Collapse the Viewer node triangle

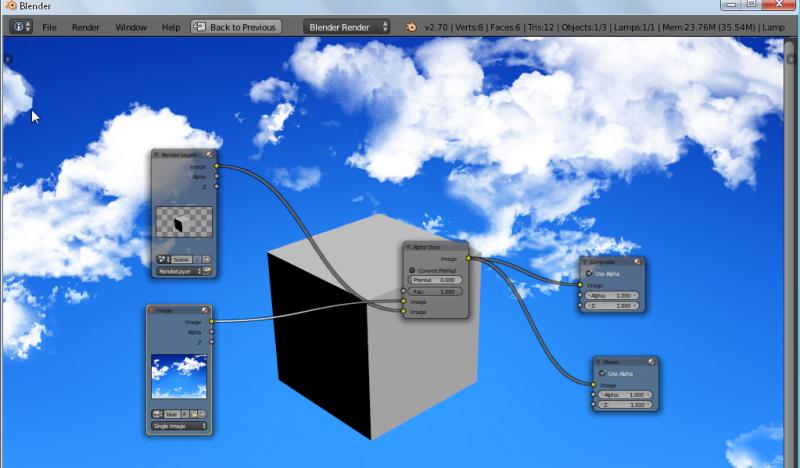point(598,362)
